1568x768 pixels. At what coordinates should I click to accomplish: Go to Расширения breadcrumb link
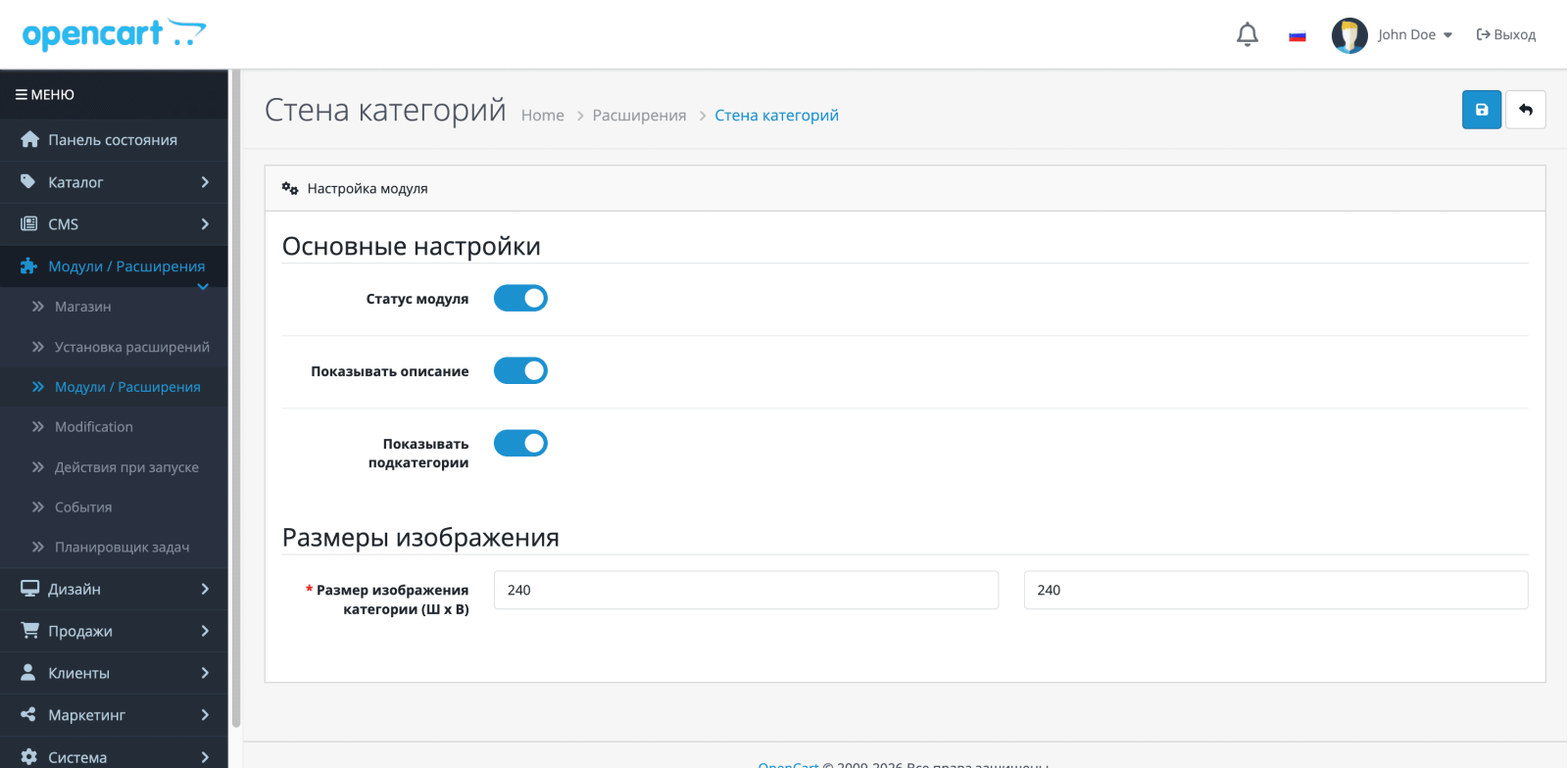(x=639, y=116)
